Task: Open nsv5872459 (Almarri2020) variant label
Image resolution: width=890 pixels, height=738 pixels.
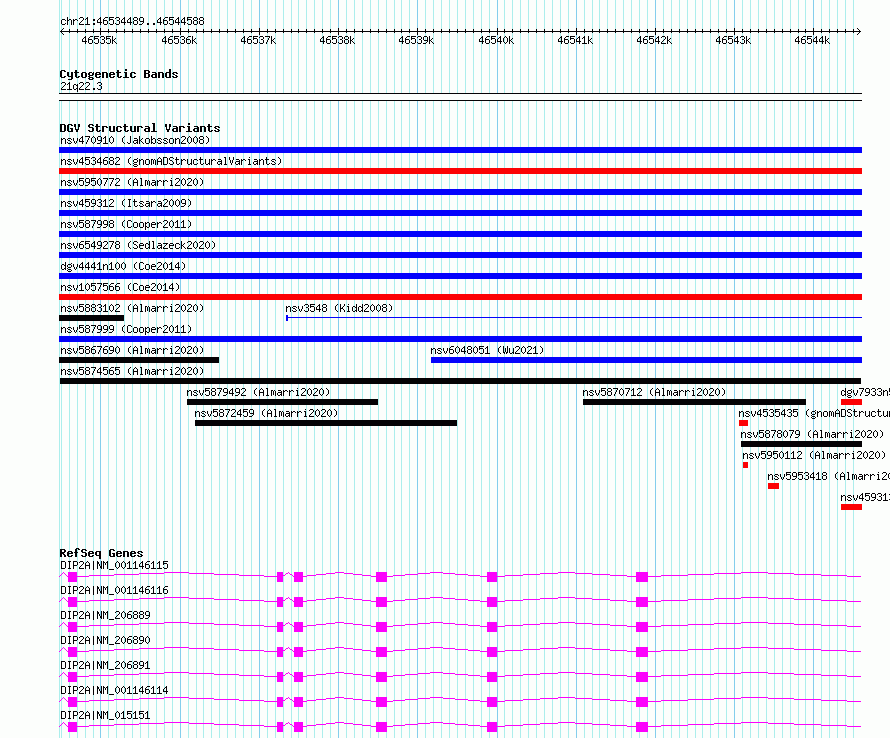Action: point(266,413)
